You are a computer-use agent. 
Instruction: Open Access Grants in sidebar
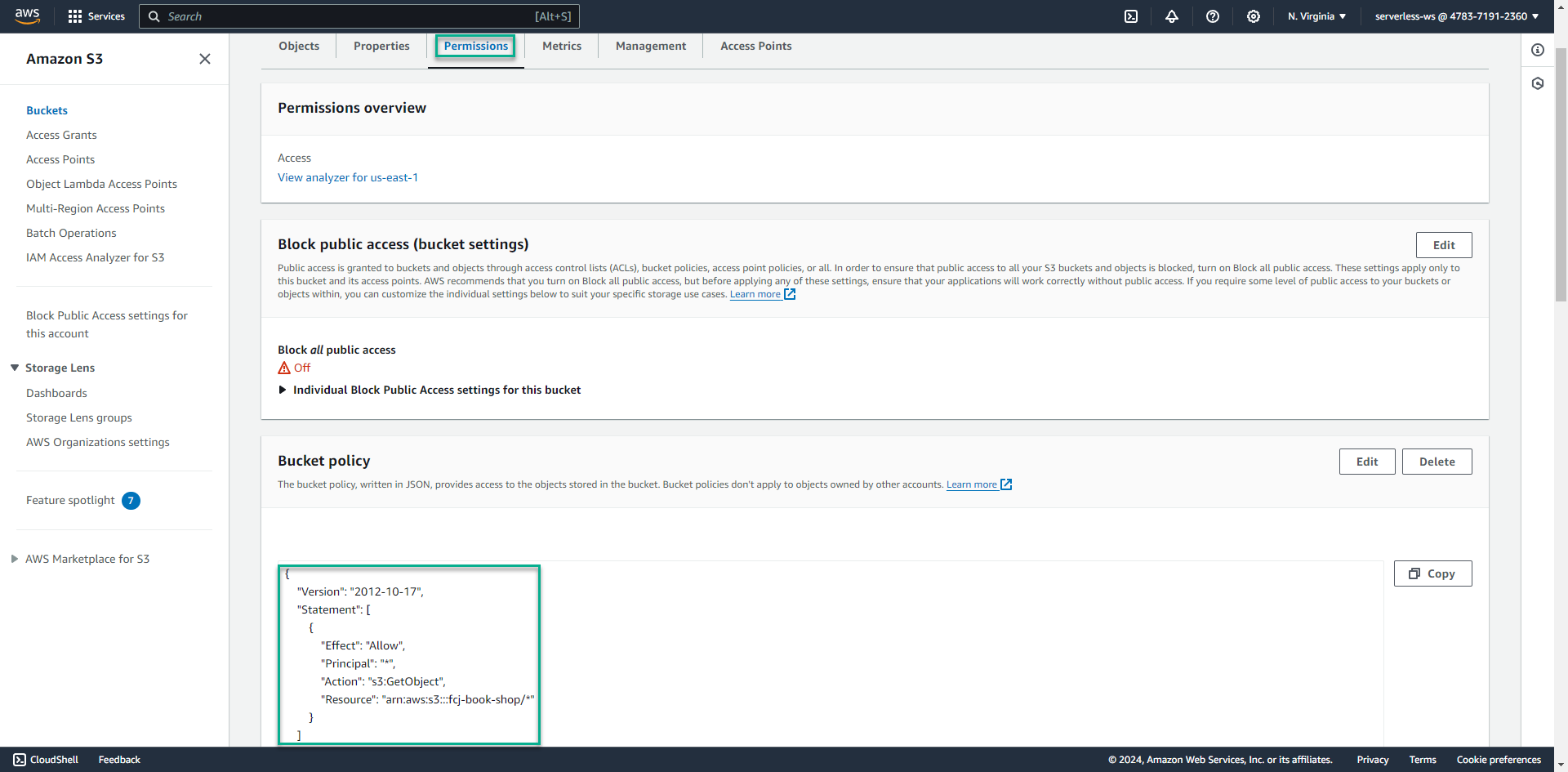coord(61,135)
